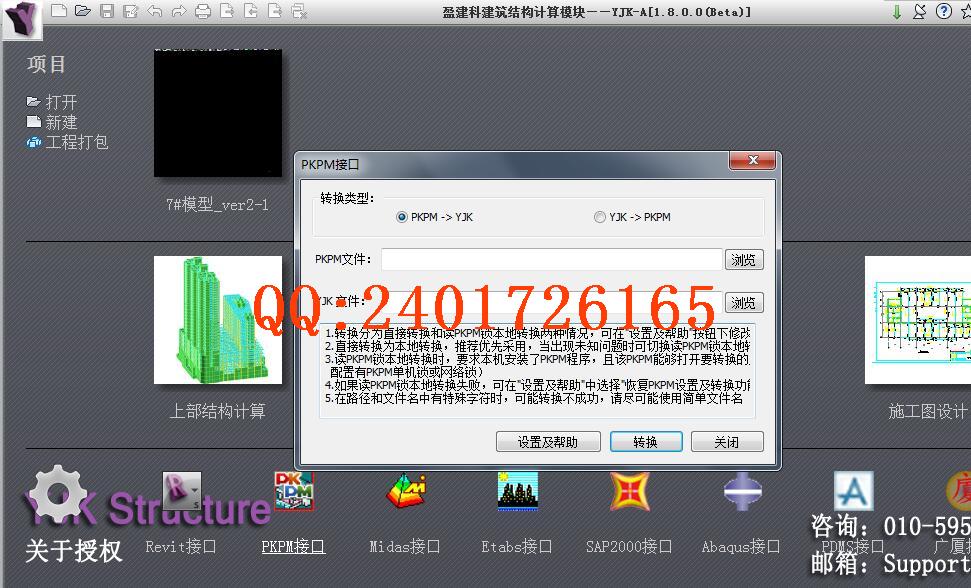The width and height of the screenshot is (971, 588).
Task: Click the printer icon in toolbar
Action: point(203,11)
